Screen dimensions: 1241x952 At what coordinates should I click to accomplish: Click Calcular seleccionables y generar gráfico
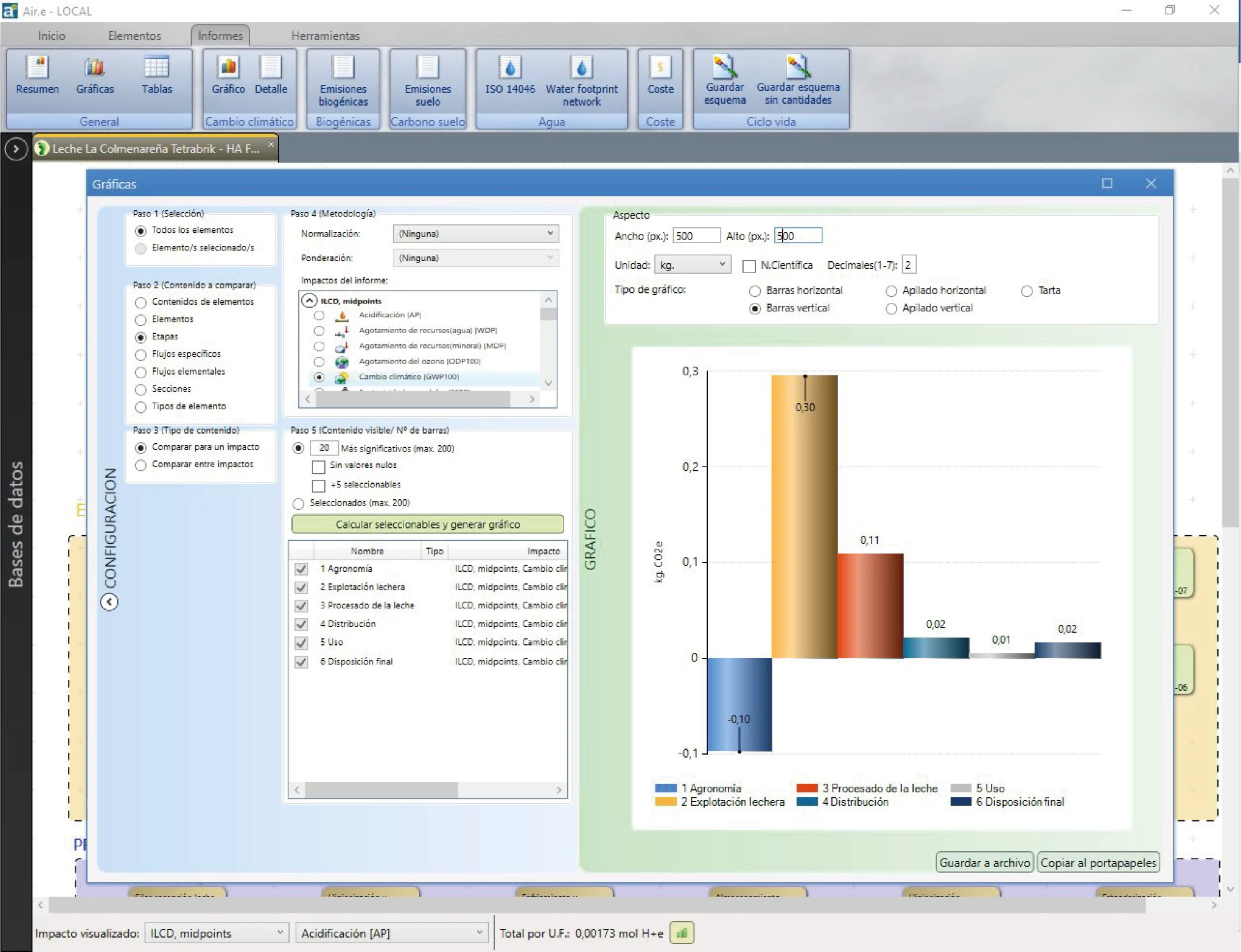click(427, 524)
